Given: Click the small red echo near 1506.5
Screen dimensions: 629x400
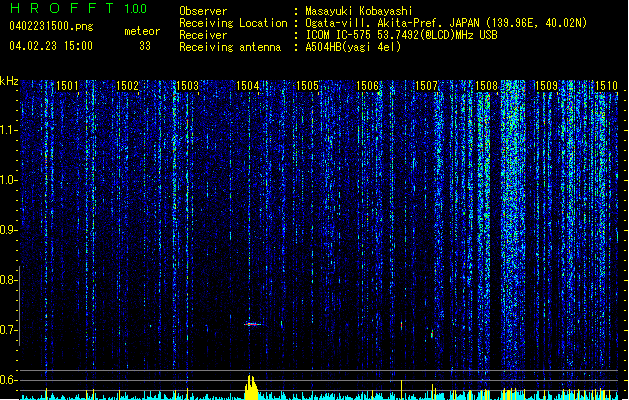Looking at the screenshot, I should 402,325.
